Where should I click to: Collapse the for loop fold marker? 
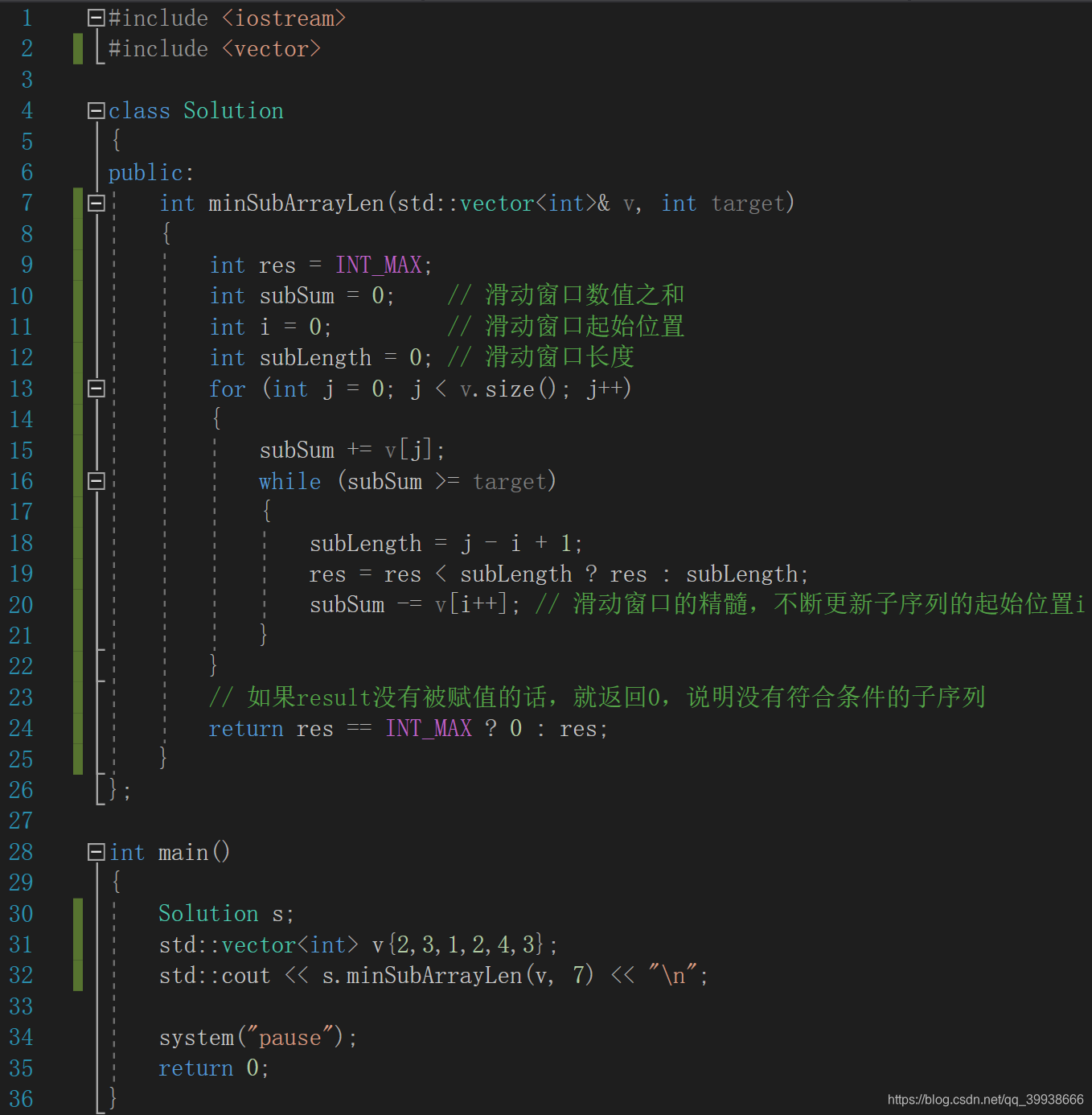96,389
